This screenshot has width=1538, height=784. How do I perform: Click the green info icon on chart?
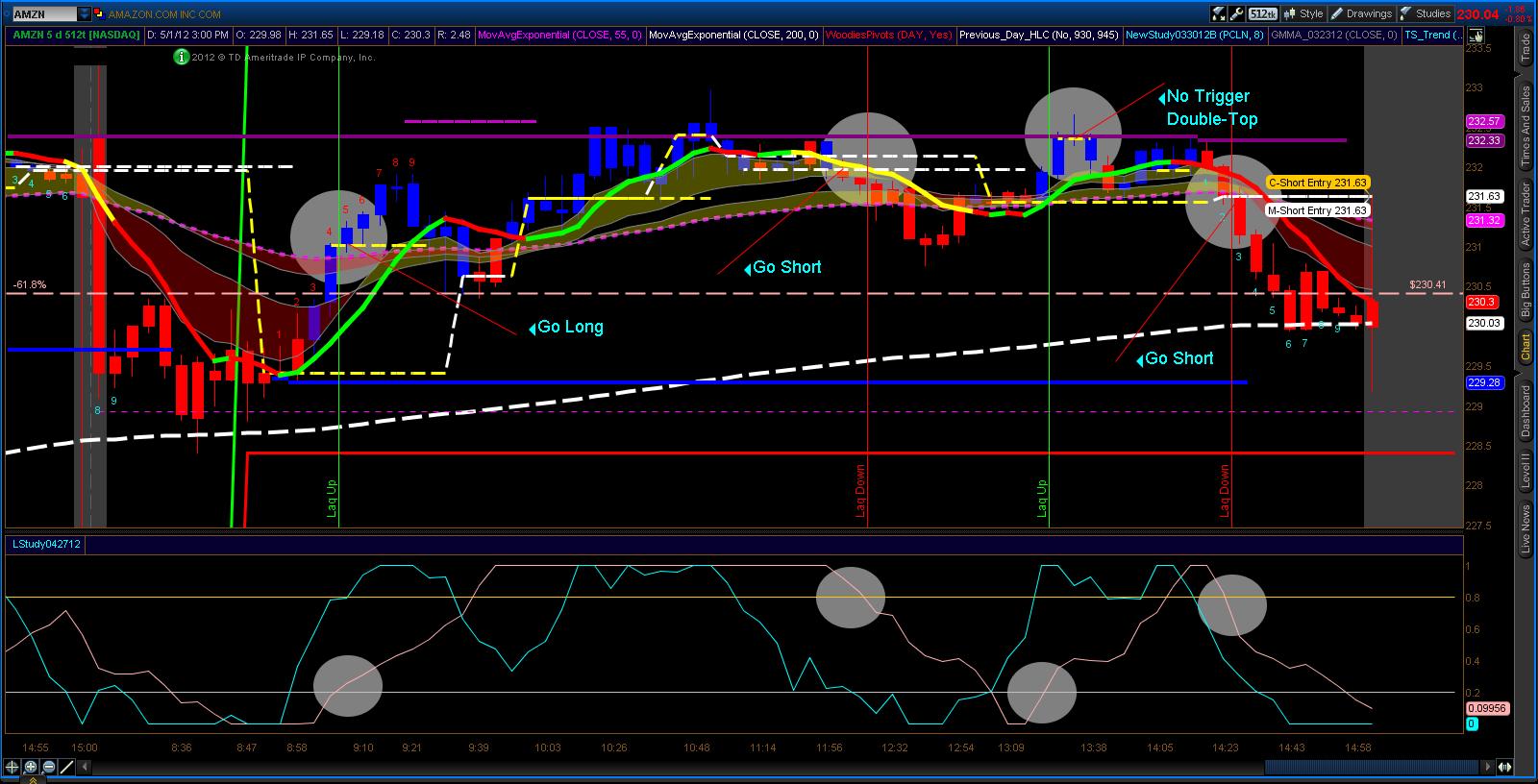pyautogui.click(x=181, y=57)
